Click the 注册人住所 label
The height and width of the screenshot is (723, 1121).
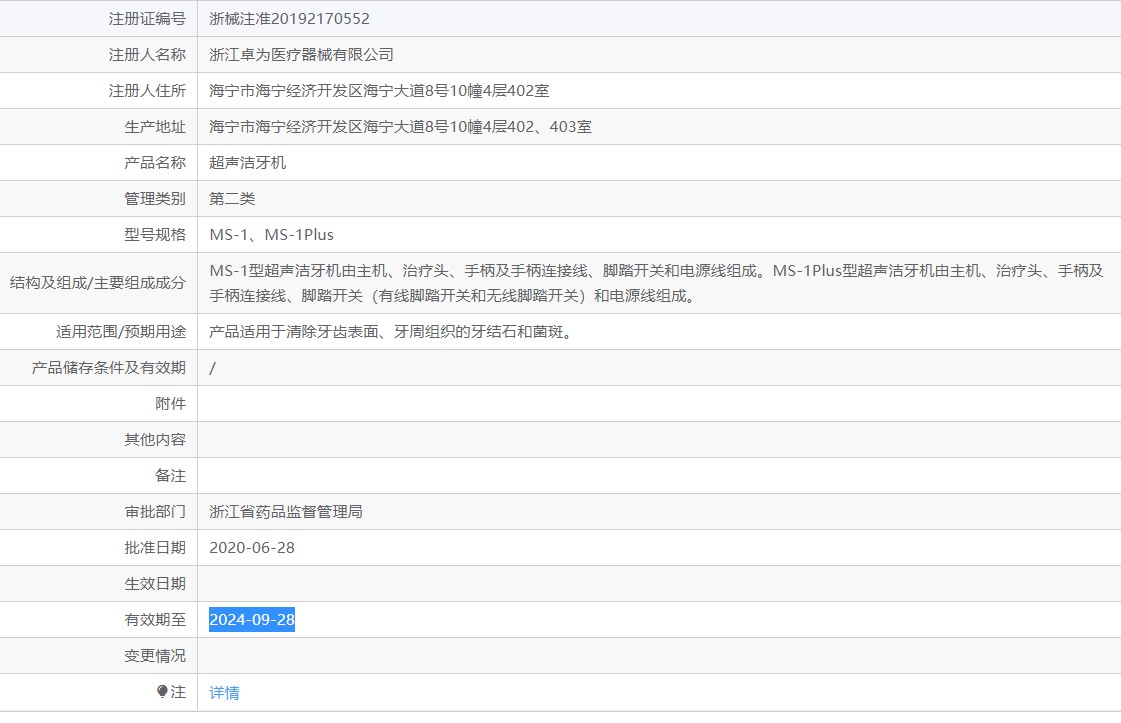tap(147, 91)
